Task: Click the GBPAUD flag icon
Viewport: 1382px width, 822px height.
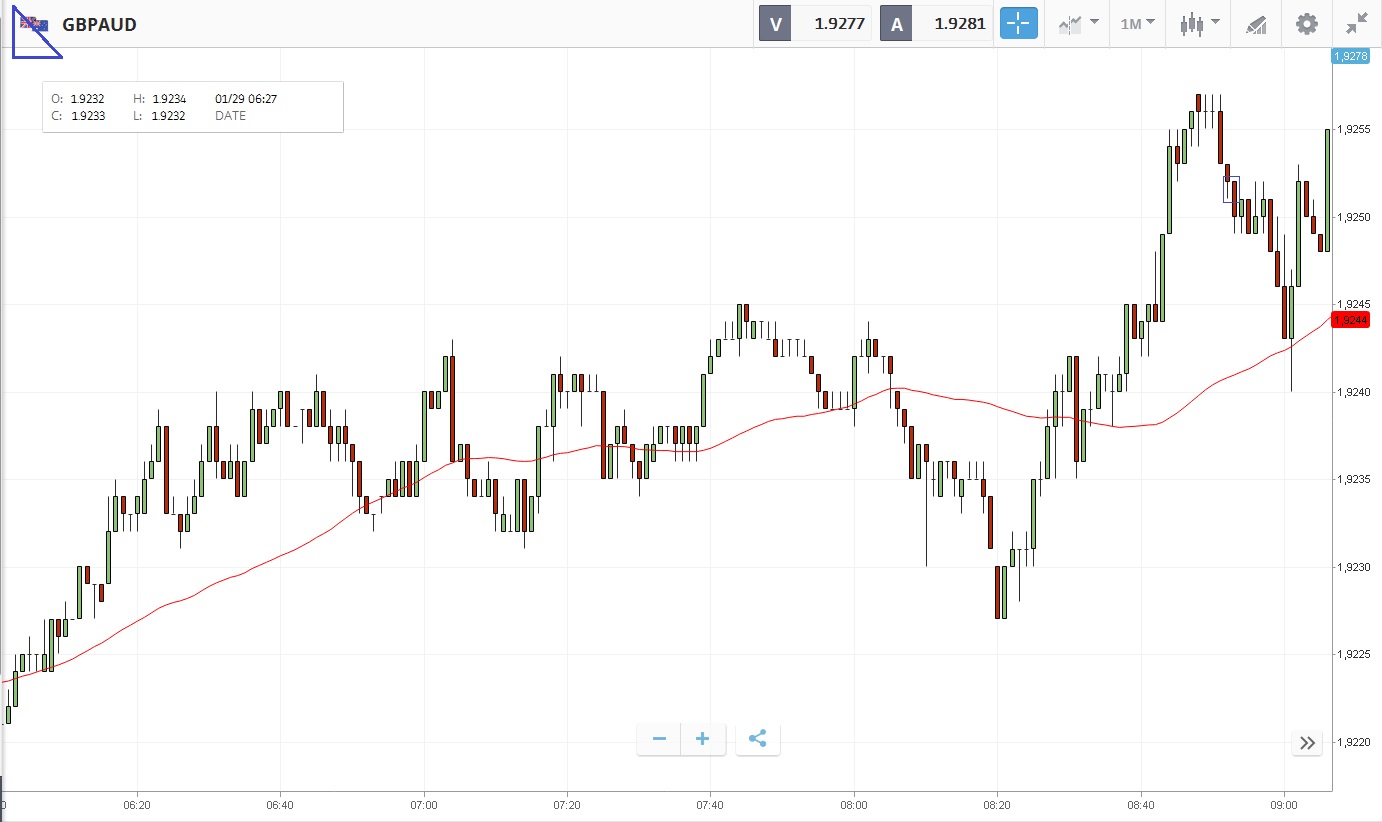Action: pyautogui.click(x=34, y=24)
